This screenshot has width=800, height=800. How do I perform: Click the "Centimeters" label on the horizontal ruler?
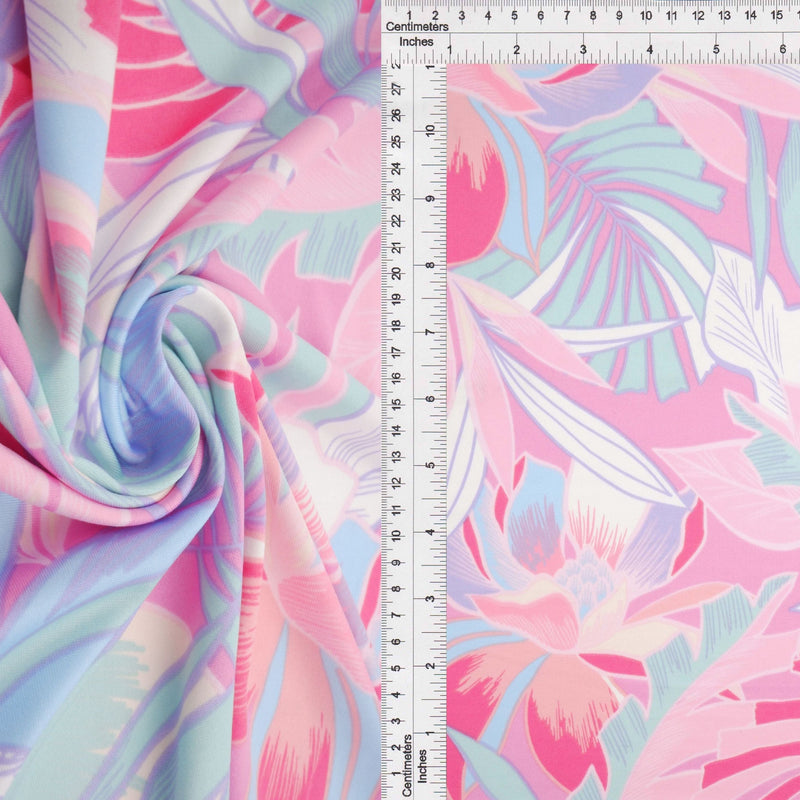click(x=417, y=27)
